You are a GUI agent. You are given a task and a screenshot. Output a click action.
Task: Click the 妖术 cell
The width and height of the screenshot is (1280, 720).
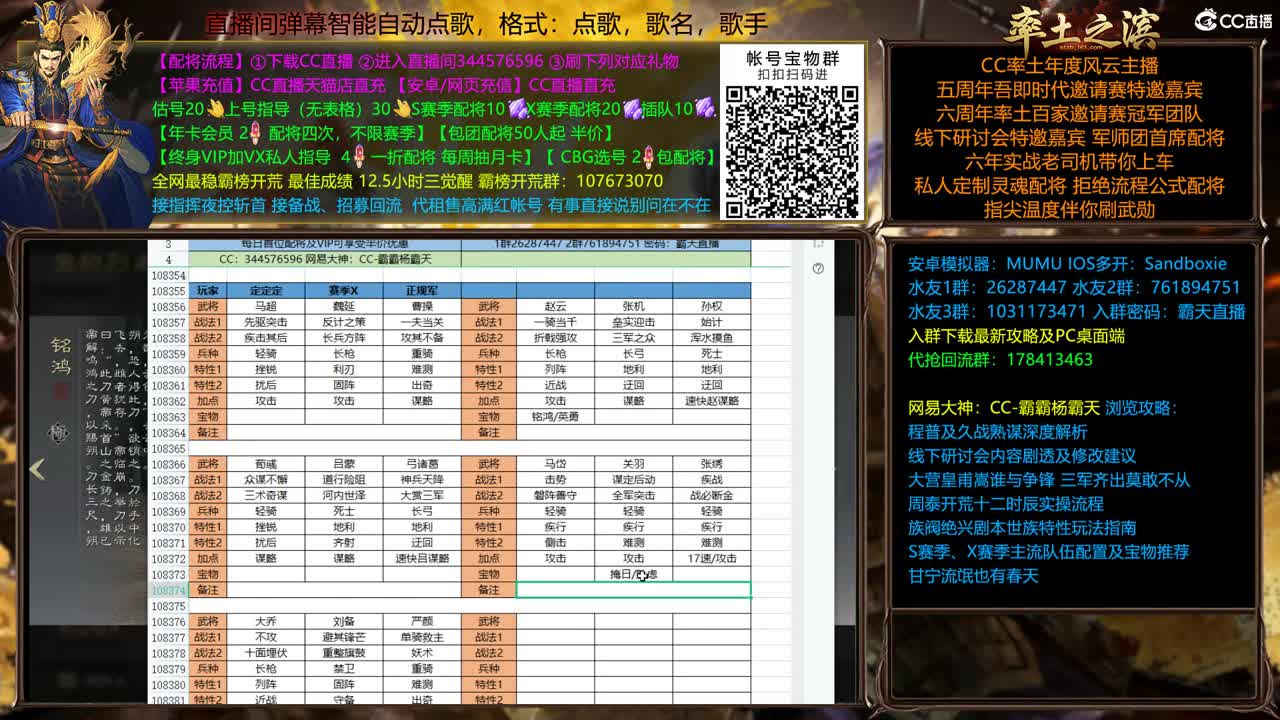pos(422,653)
